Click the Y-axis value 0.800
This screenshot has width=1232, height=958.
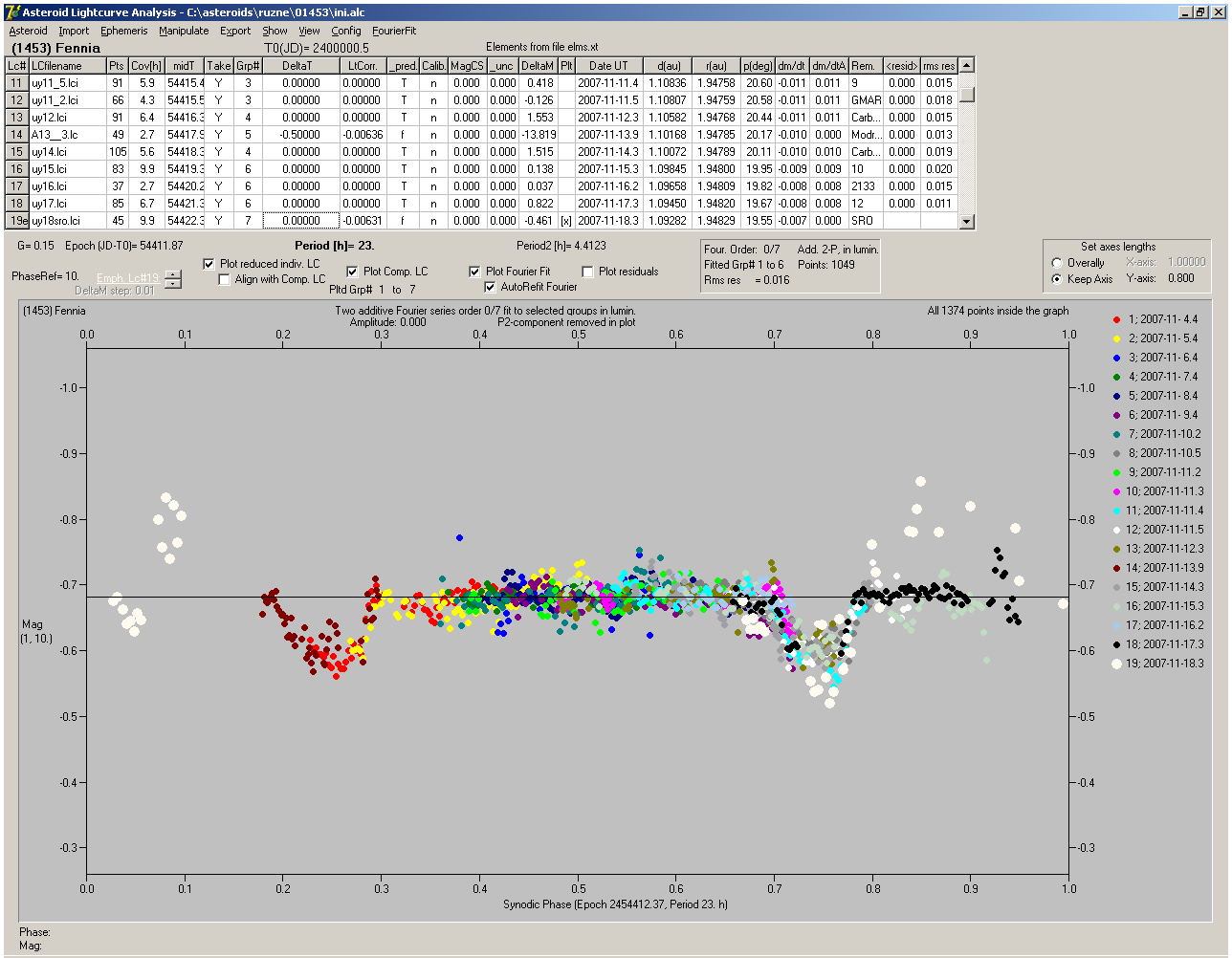[1180, 279]
